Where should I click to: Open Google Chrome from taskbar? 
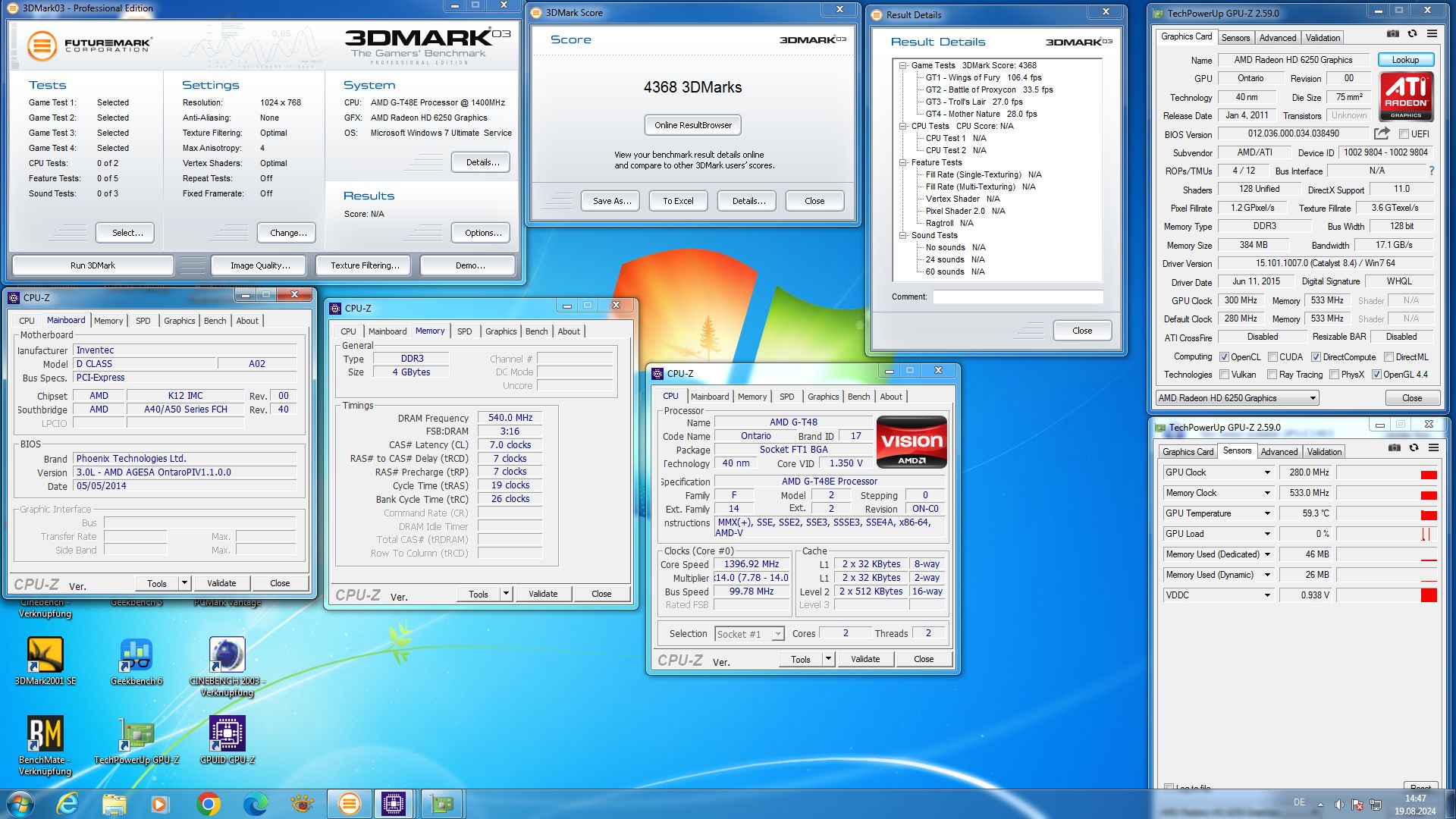pos(208,804)
